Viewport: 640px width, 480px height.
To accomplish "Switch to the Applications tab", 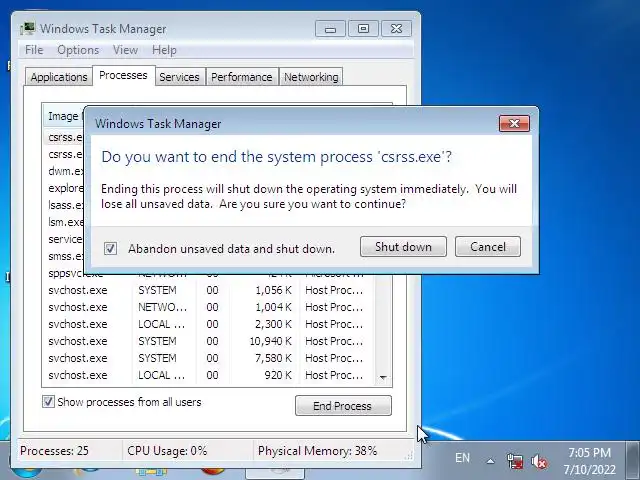I will tap(59, 77).
